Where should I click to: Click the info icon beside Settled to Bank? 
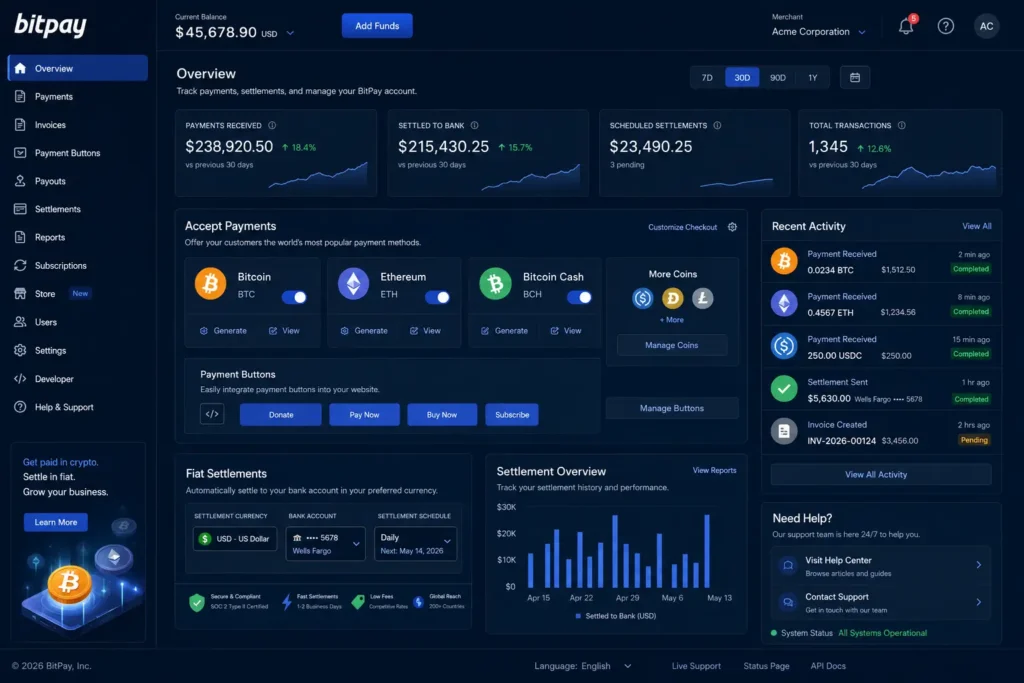(x=474, y=125)
